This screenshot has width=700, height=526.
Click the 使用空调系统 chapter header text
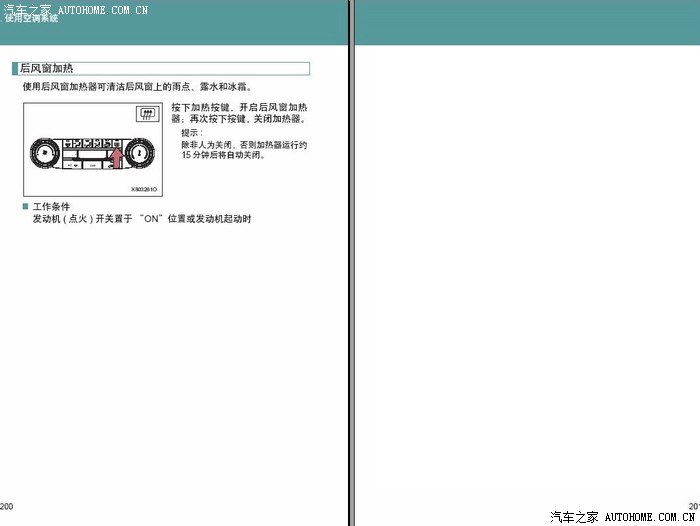pyautogui.click(x=30, y=18)
